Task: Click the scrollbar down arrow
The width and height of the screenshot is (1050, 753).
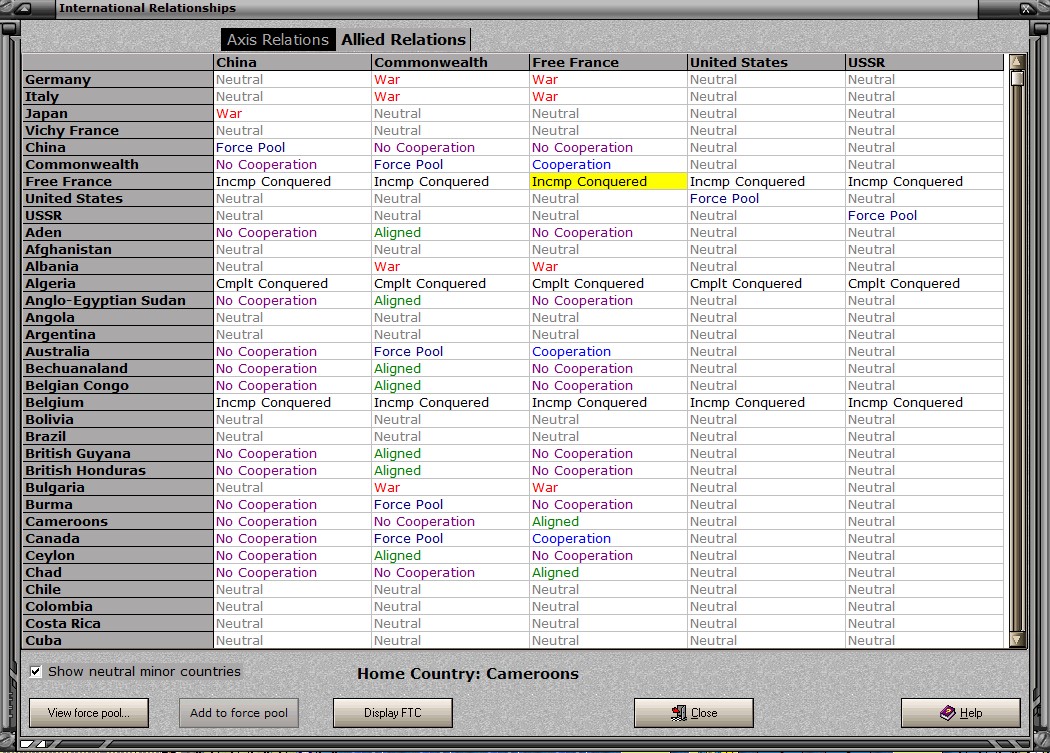Action: [x=1017, y=640]
